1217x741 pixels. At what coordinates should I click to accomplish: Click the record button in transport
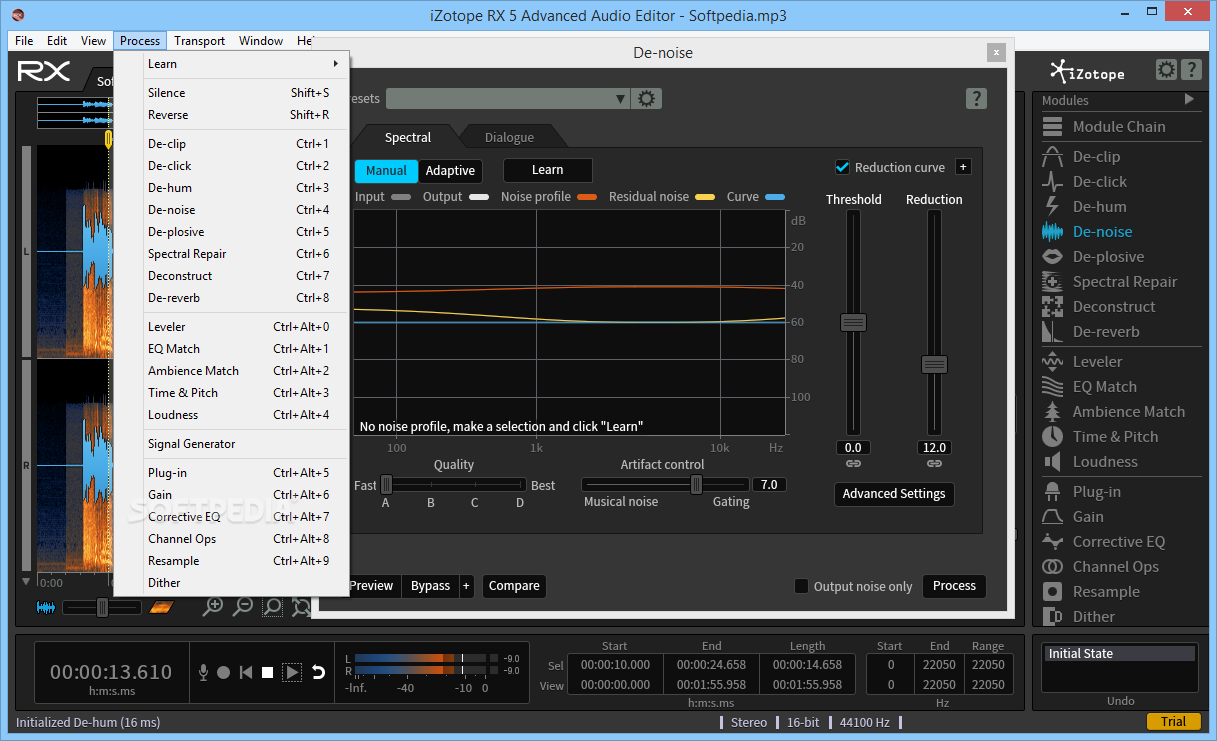(224, 673)
